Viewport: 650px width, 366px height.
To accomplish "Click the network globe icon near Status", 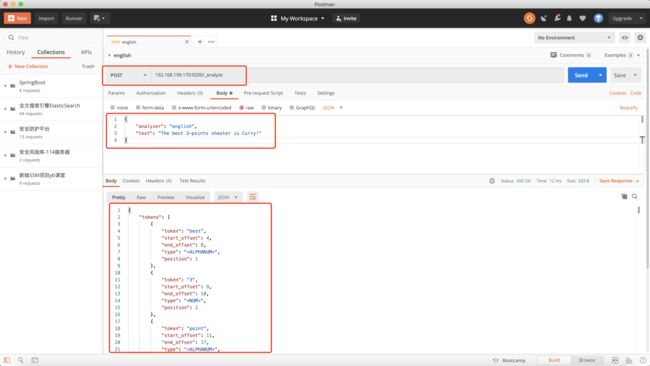I will (x=492, y=181).
